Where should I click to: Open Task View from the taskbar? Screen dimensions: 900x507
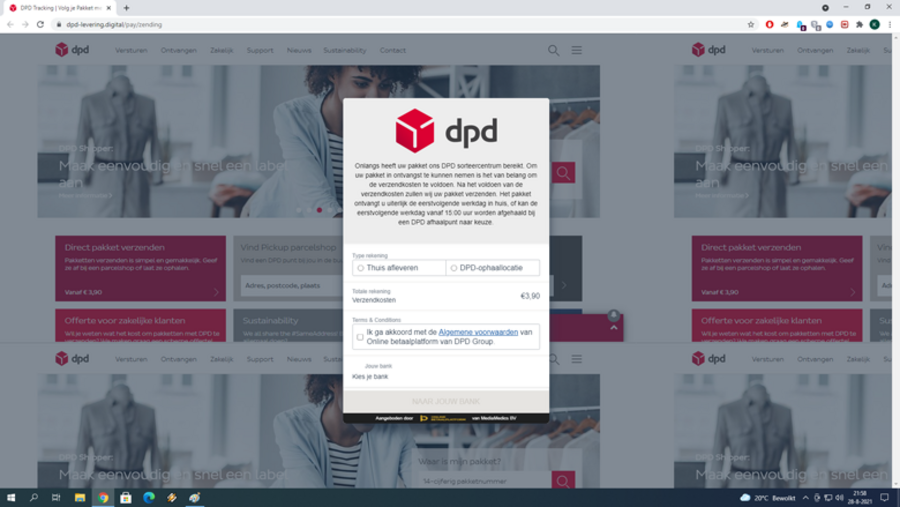[x=56, y=498]
